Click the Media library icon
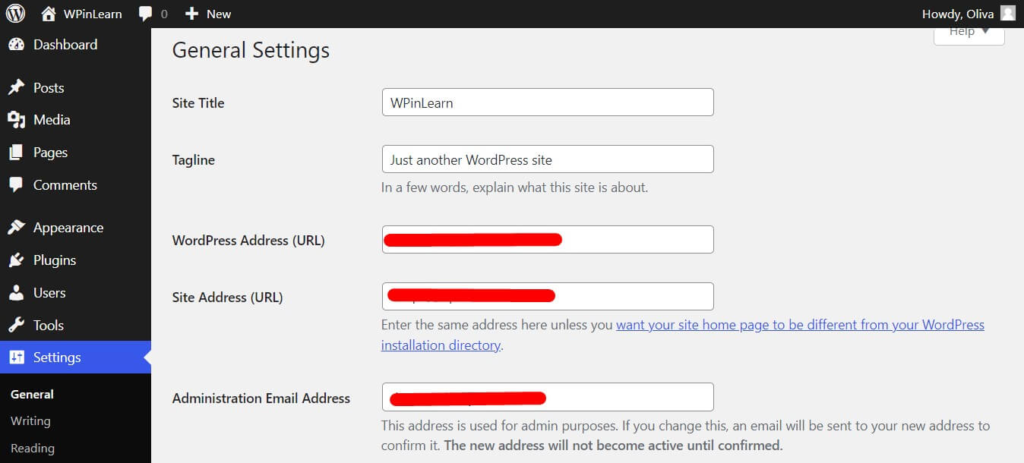The width and height of the screenshot is (1024, 463). coord(16,120)
